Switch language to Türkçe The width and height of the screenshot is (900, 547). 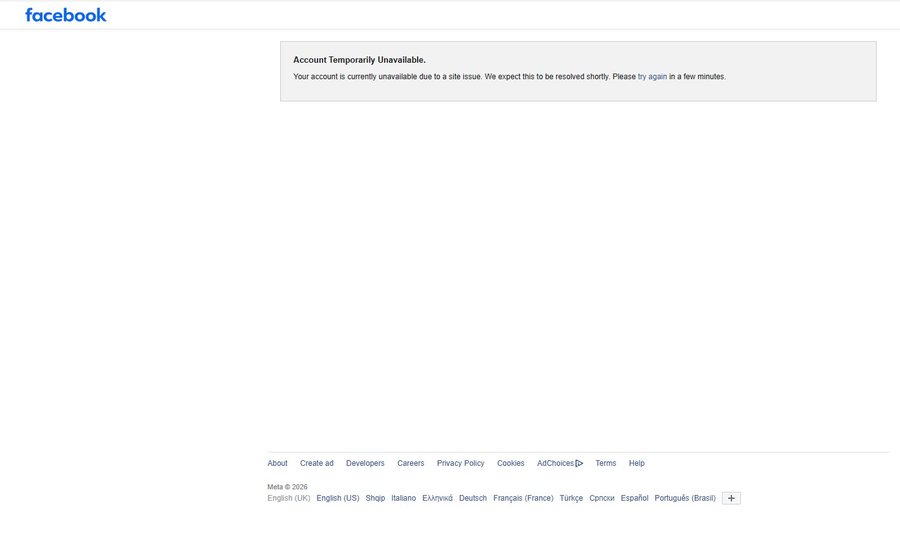point(571,498)
